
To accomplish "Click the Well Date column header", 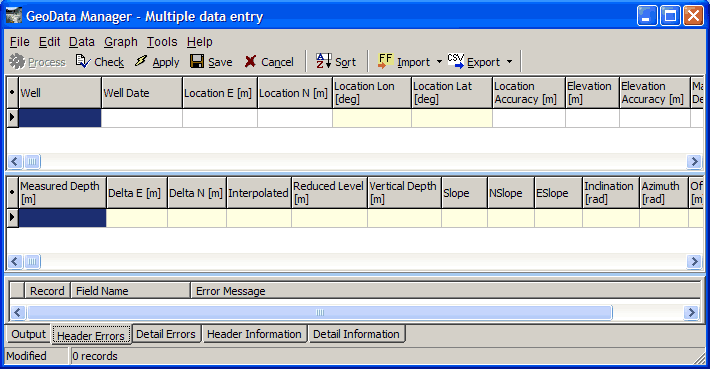I will click(x=142, y=93).
